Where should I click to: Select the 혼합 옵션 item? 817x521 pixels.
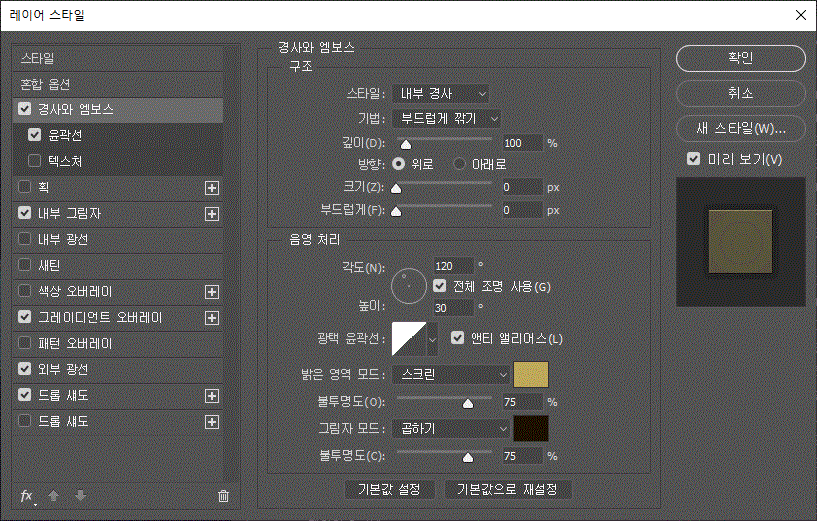118,84
